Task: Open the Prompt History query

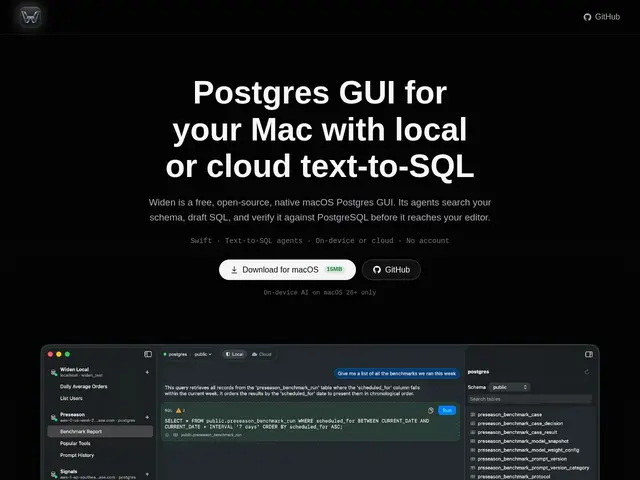Action: click(77, 455)
